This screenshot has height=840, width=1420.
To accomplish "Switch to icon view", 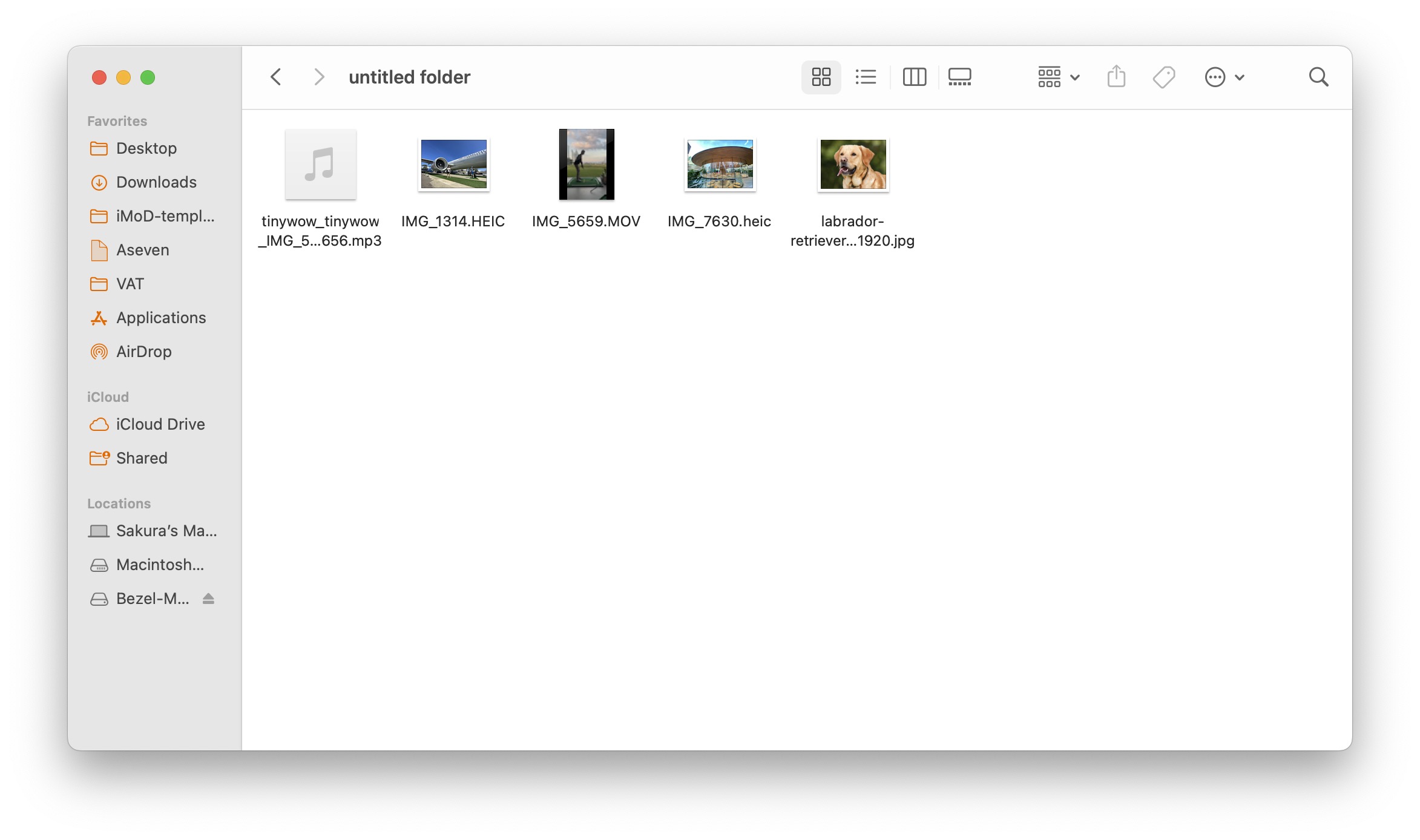I will coord(821,77).
